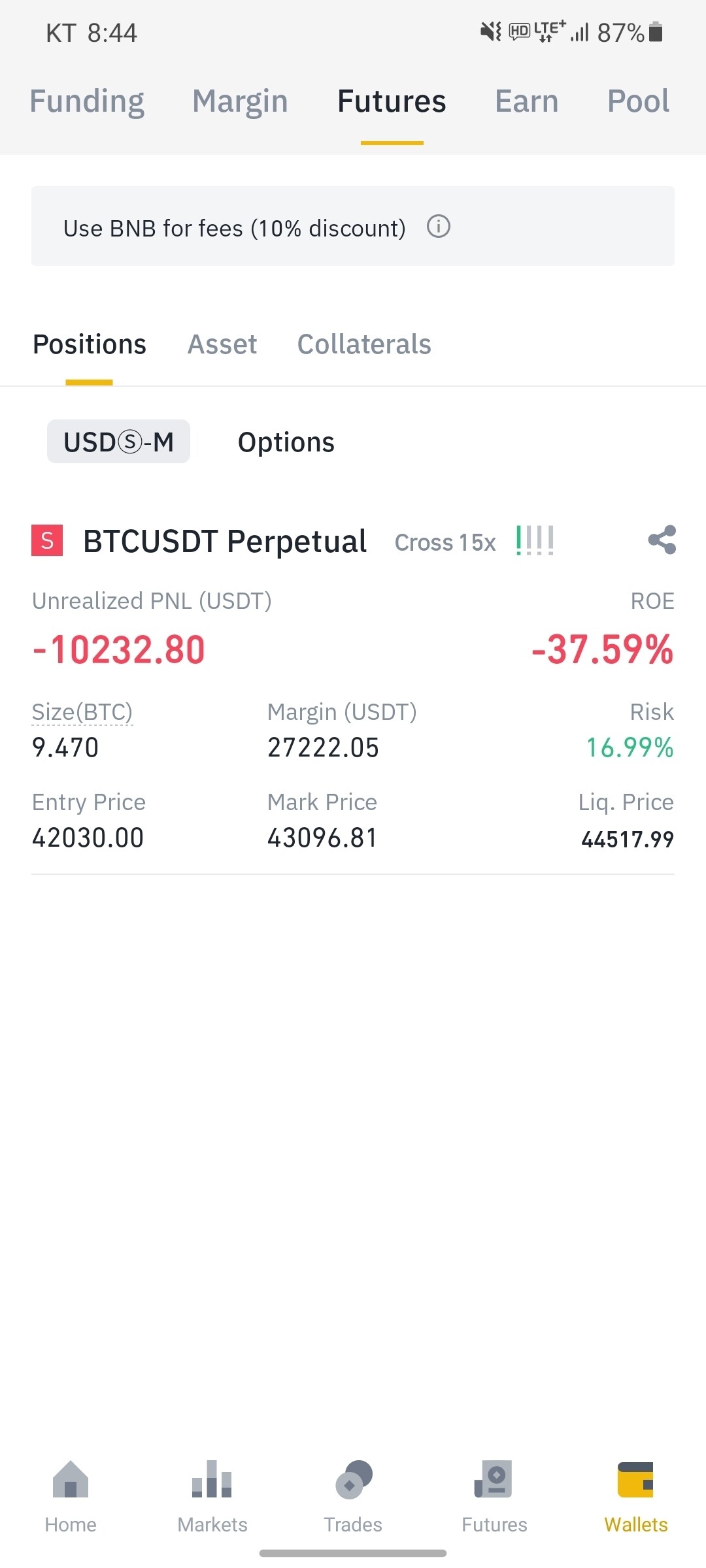Tap the share icon for BTCUSDT position

[662, 540]
